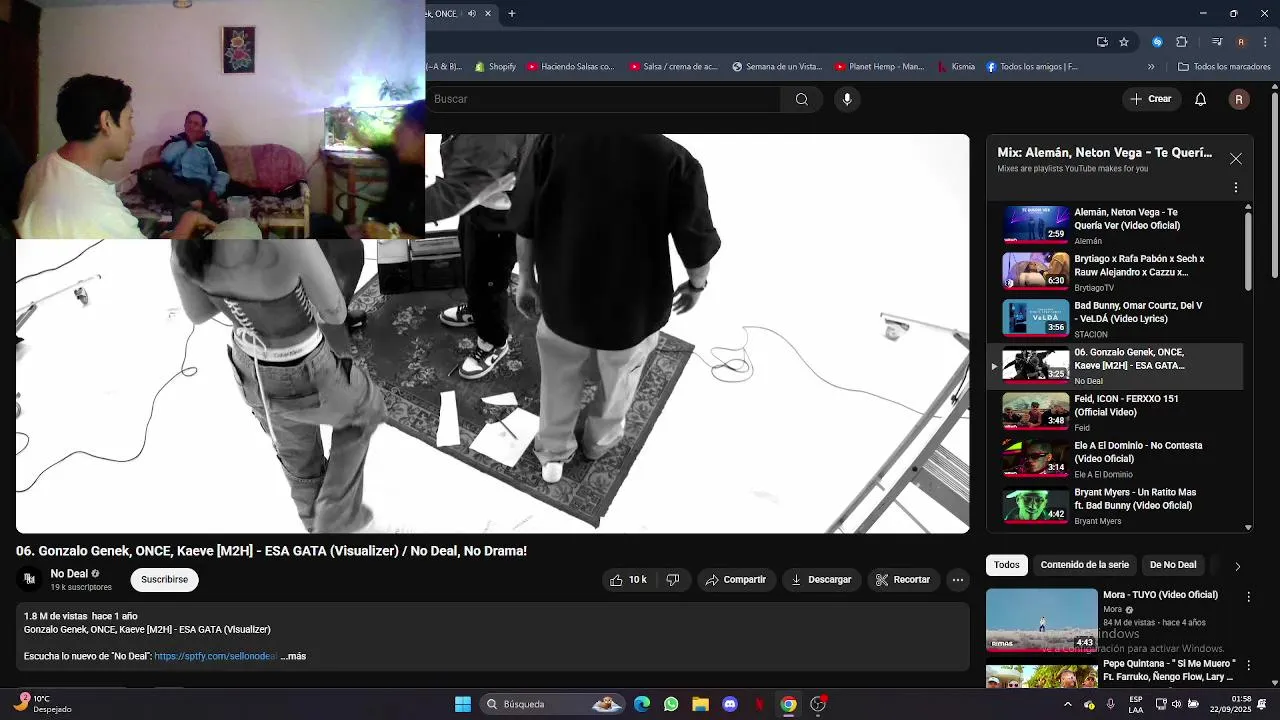The image size is (1280, 720).
Task: Open options for Mora - TUYO video
Action: [x=1248, y=597]
